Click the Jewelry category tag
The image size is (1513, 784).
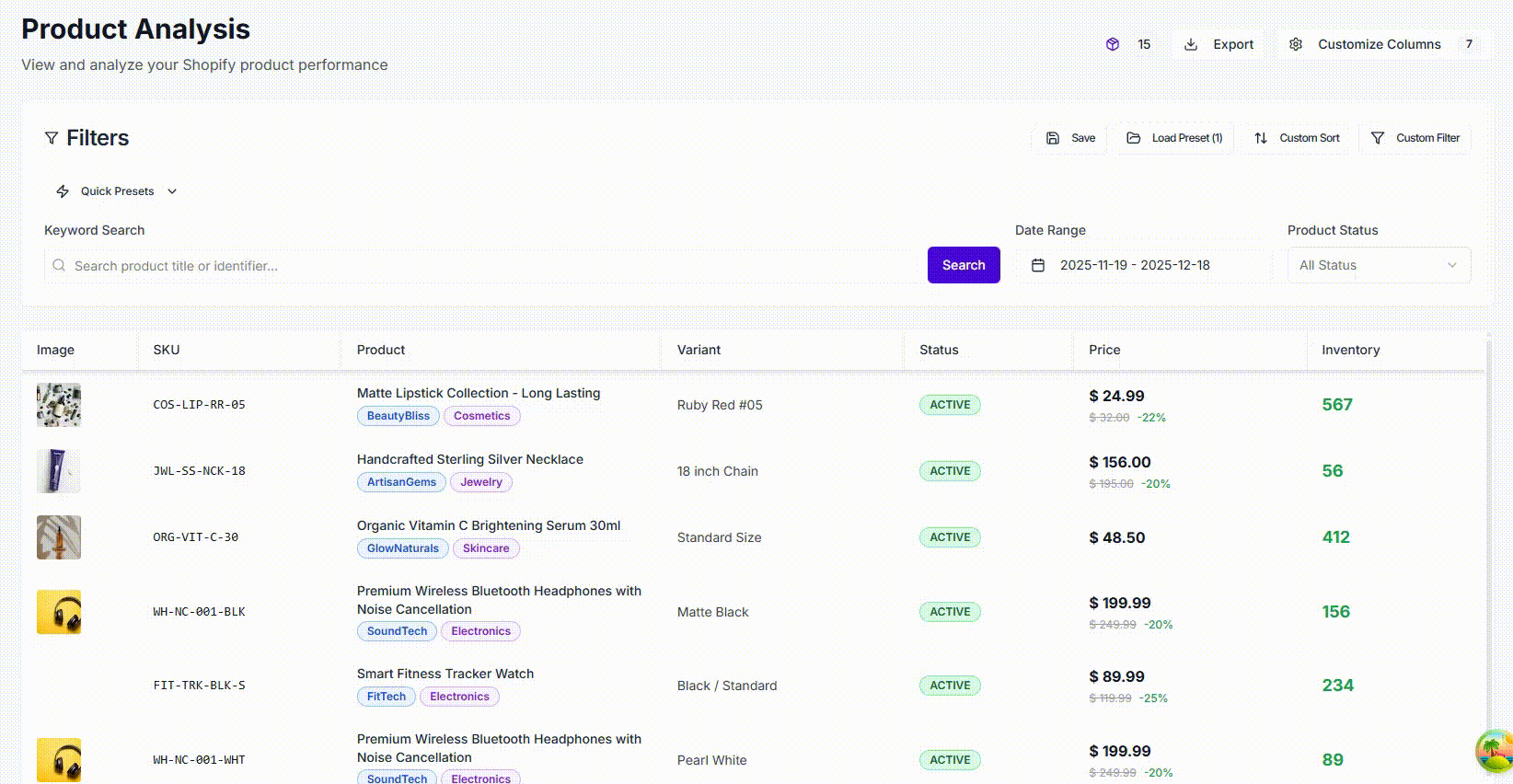click(481, 482)
